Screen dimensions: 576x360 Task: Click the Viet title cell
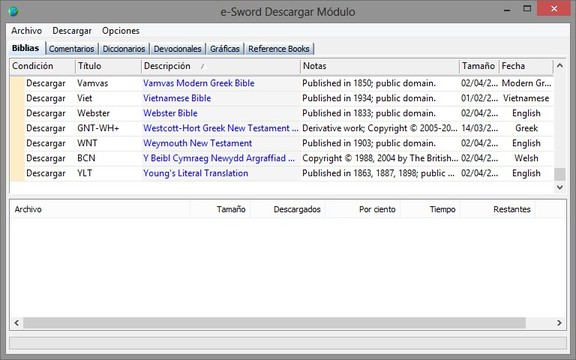pyautogui.click(x=84, y=98)
